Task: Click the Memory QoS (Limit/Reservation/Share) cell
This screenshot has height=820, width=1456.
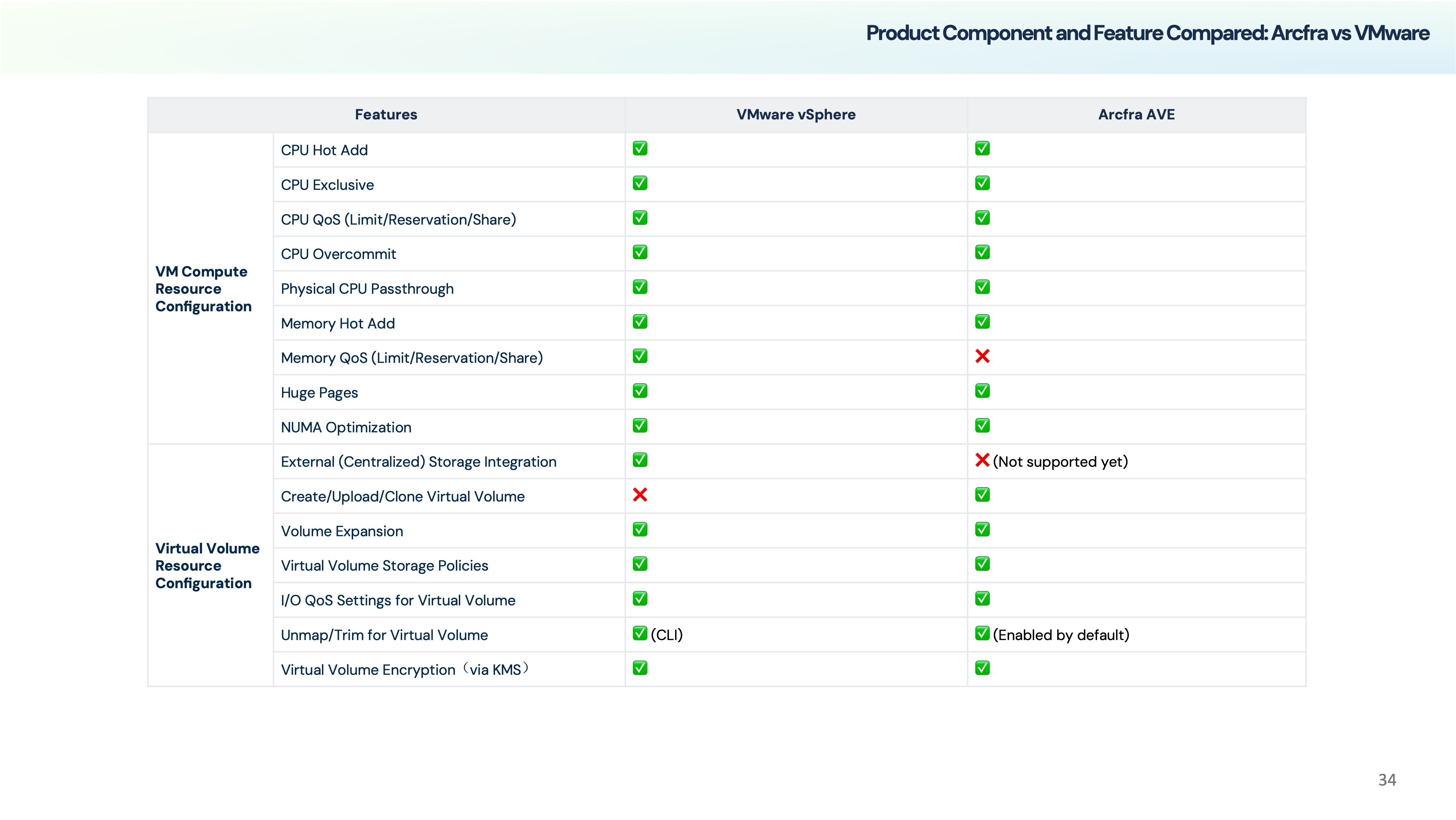Action: [449, 358]
